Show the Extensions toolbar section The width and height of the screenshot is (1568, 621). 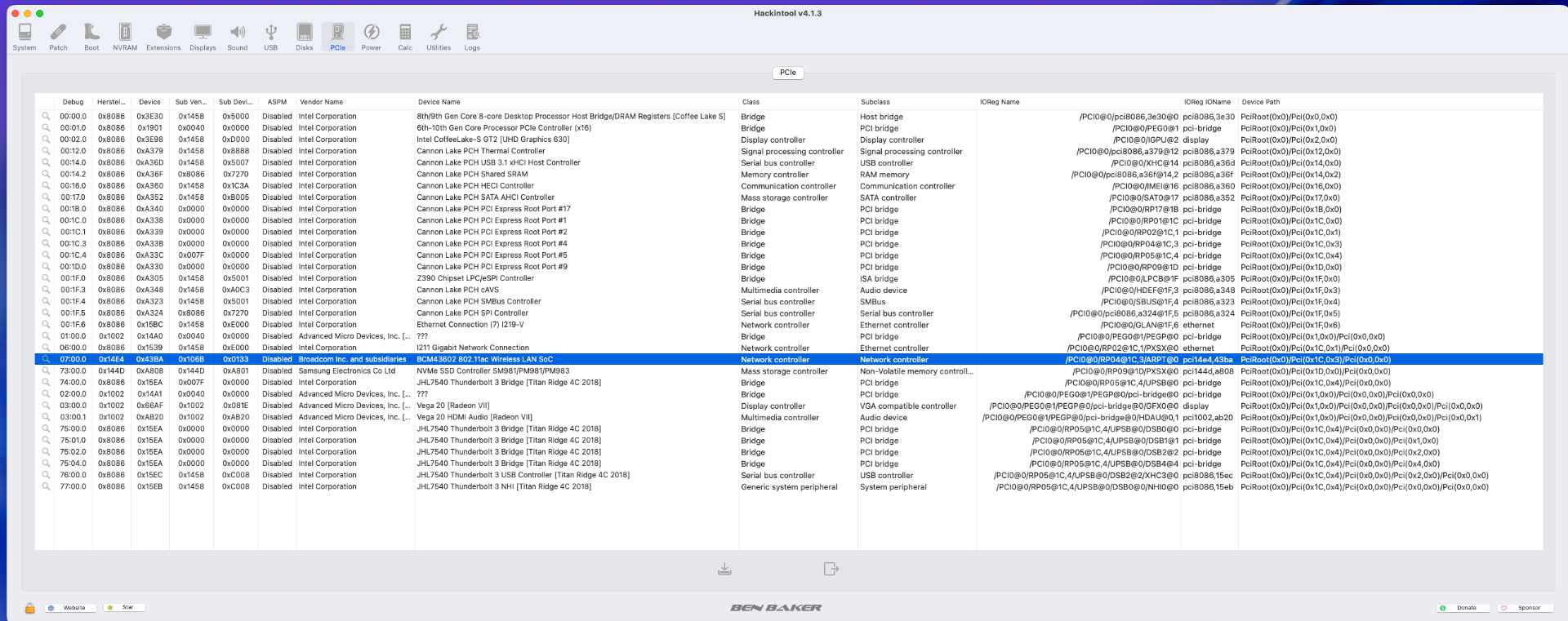coord(163,38)
